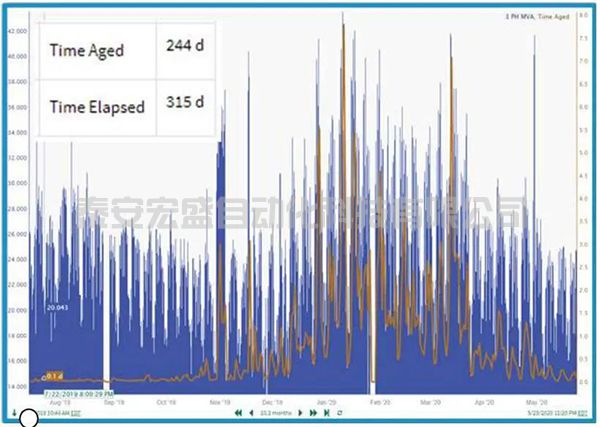The width and height of the screenshot is (600, 427).
Task: Step the time range back one increment
Action: (249, 412)
